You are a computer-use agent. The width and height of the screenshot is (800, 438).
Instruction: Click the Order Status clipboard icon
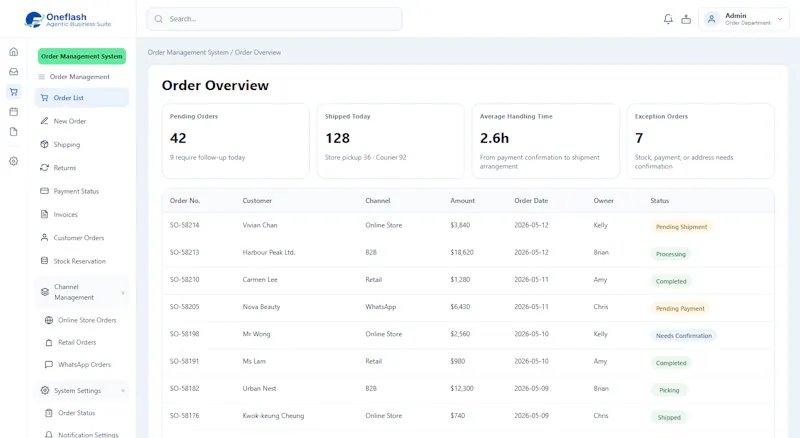(x=49, y=413)
